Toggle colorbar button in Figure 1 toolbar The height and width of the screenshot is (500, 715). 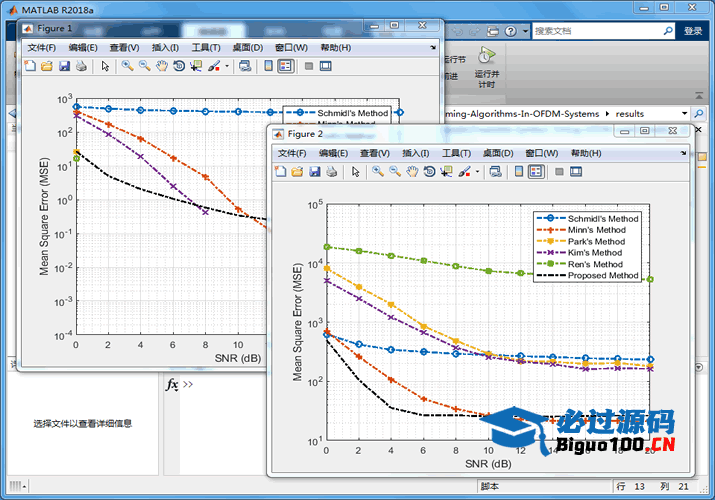tap(268, 66)
